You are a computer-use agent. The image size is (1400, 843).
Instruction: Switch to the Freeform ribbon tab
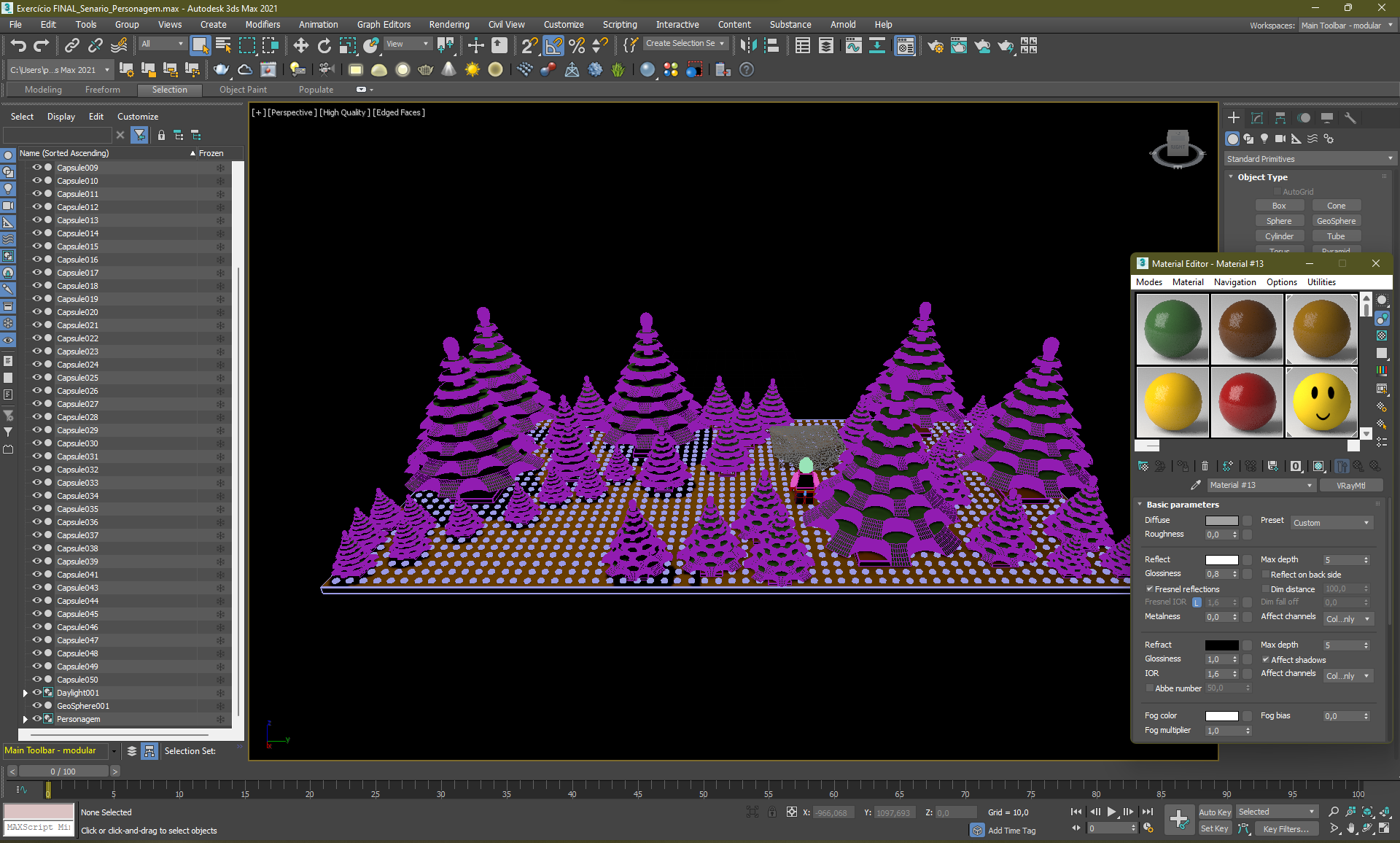tap(102, 90)
